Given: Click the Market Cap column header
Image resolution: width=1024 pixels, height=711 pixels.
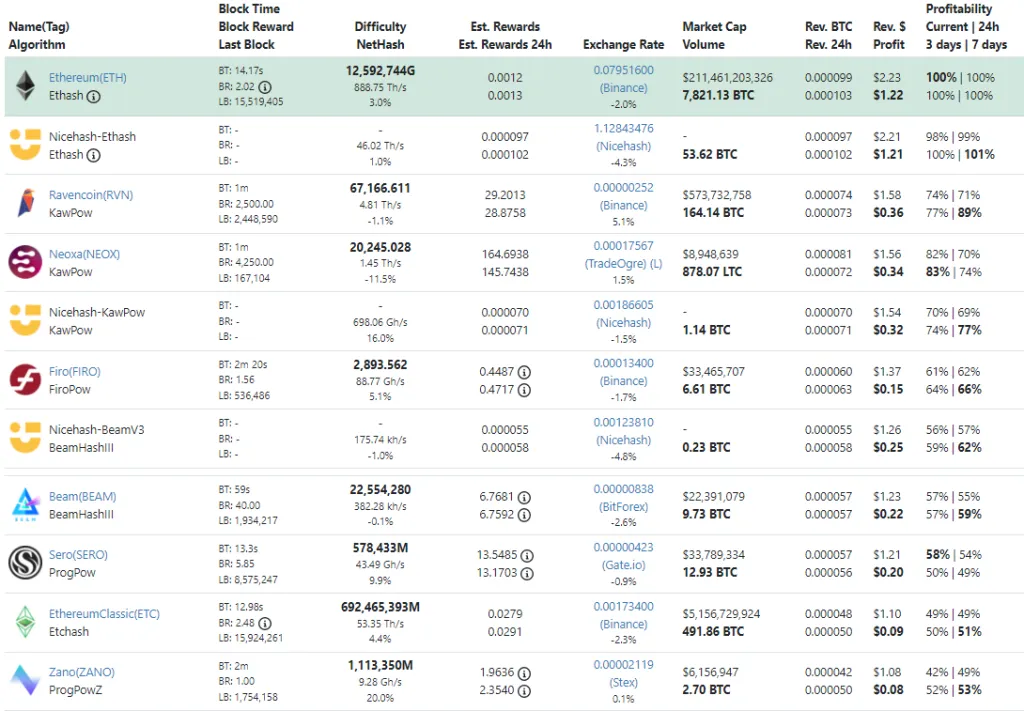Looking at the screenshot, I should tap(714, 27).
